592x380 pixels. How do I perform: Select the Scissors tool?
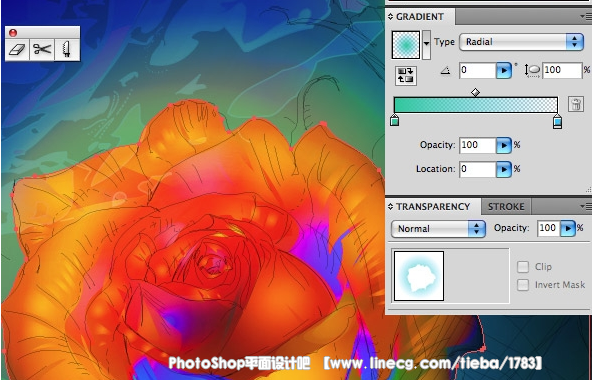pos(42,49)
